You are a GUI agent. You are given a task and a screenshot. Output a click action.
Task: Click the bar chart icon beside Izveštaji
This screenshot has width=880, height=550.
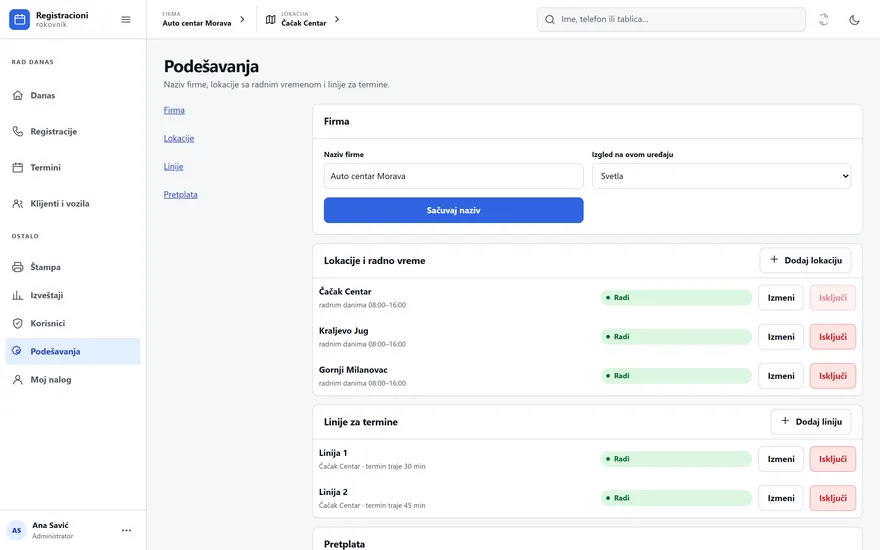click(18, 295)
